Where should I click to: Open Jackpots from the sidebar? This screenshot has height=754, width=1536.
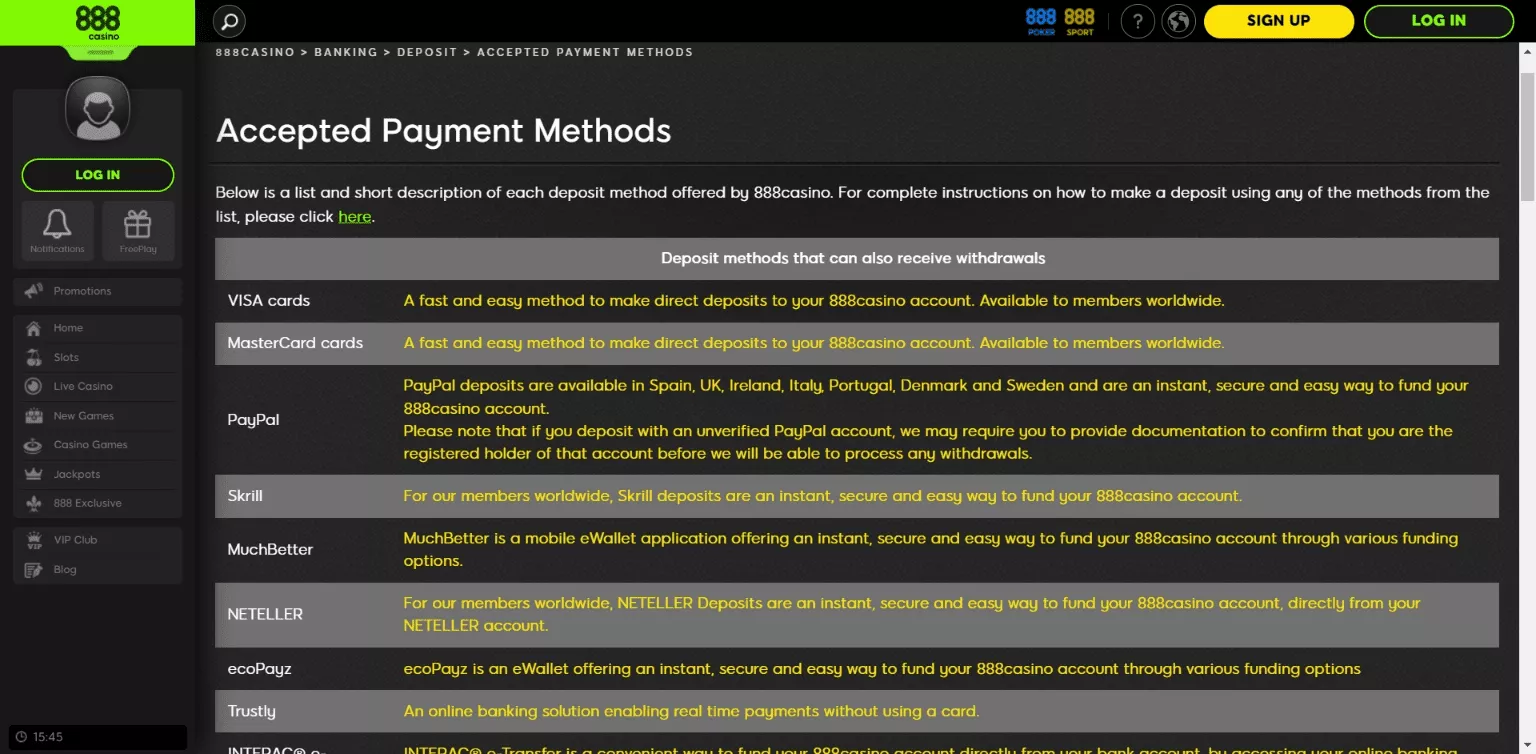click(x=77, y=474)
